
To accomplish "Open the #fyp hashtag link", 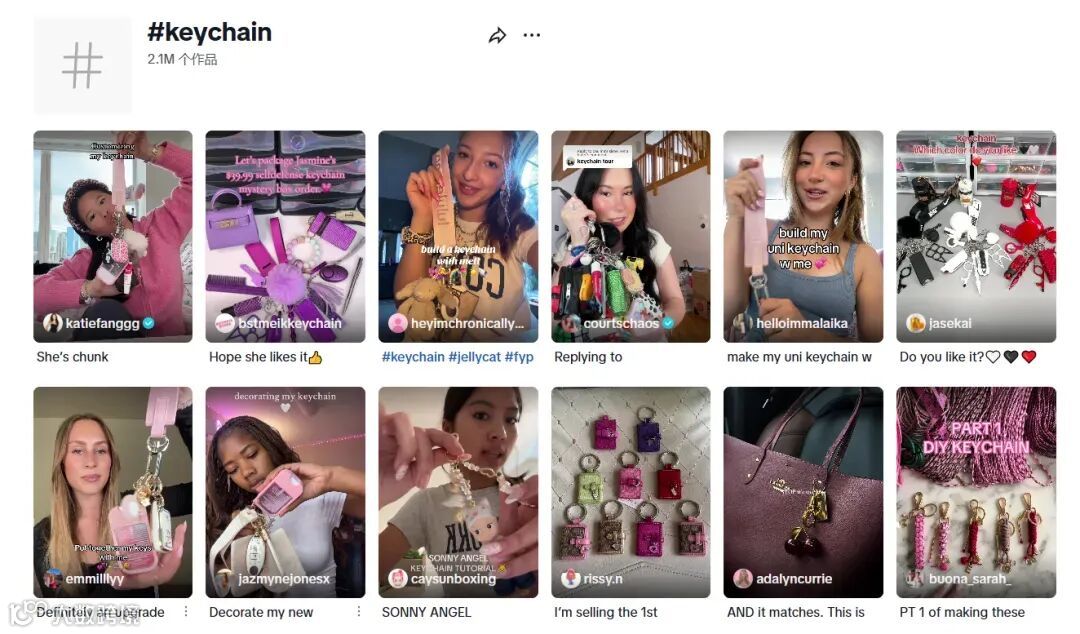I will click(x=519, y=357).
